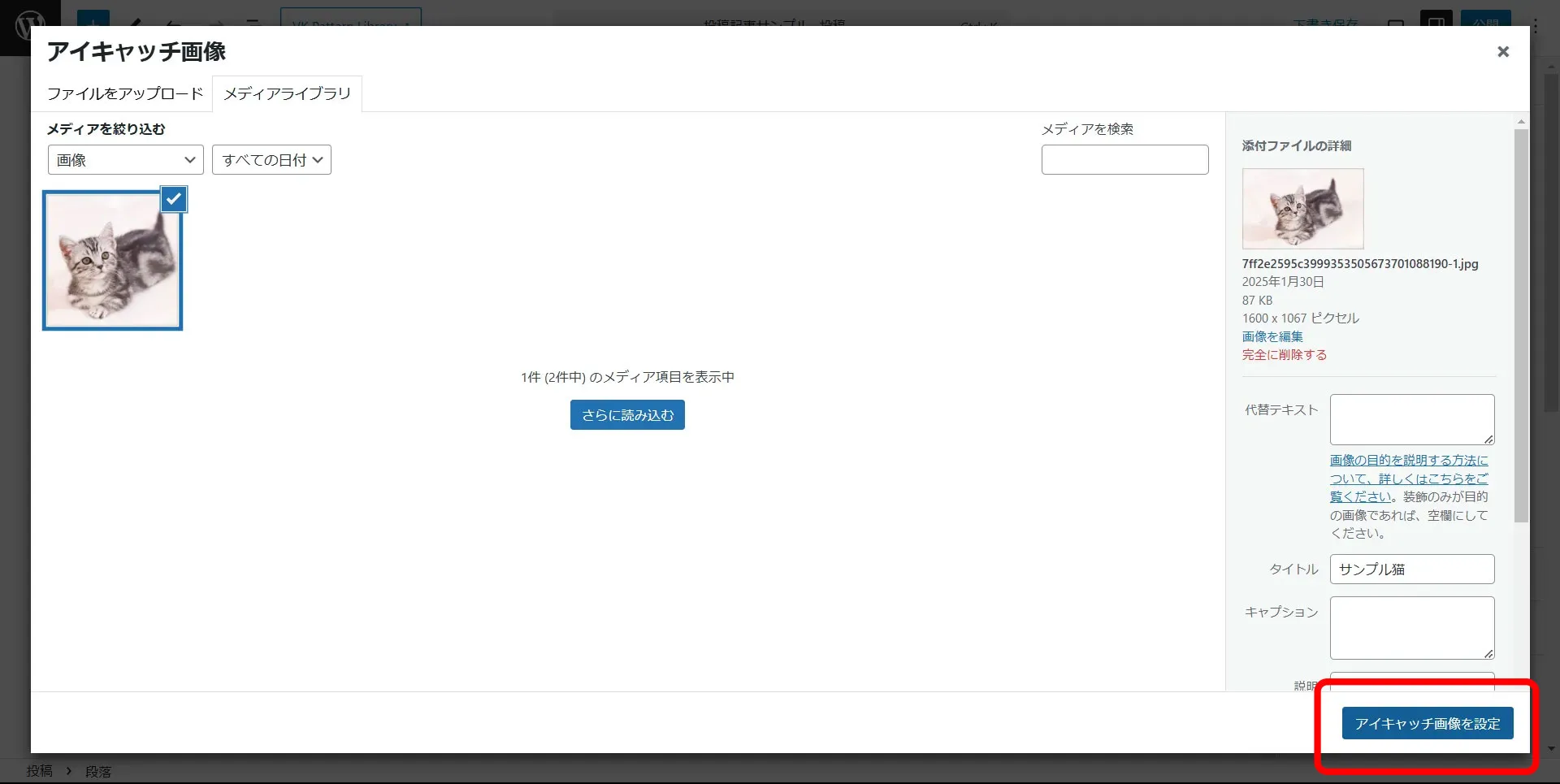
Task: Click the attachment details scrollbar thumb
Action: point(1521,325)
